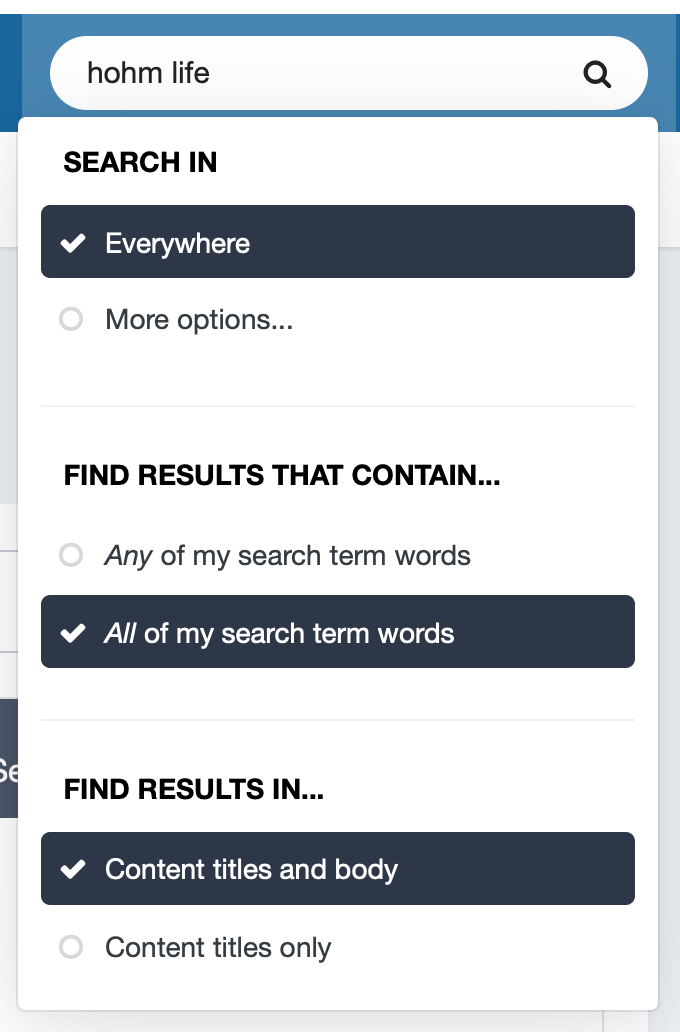Click the italic word "Any"
The width and height of the screenshot is (680, 1032).
coord(128,555)
